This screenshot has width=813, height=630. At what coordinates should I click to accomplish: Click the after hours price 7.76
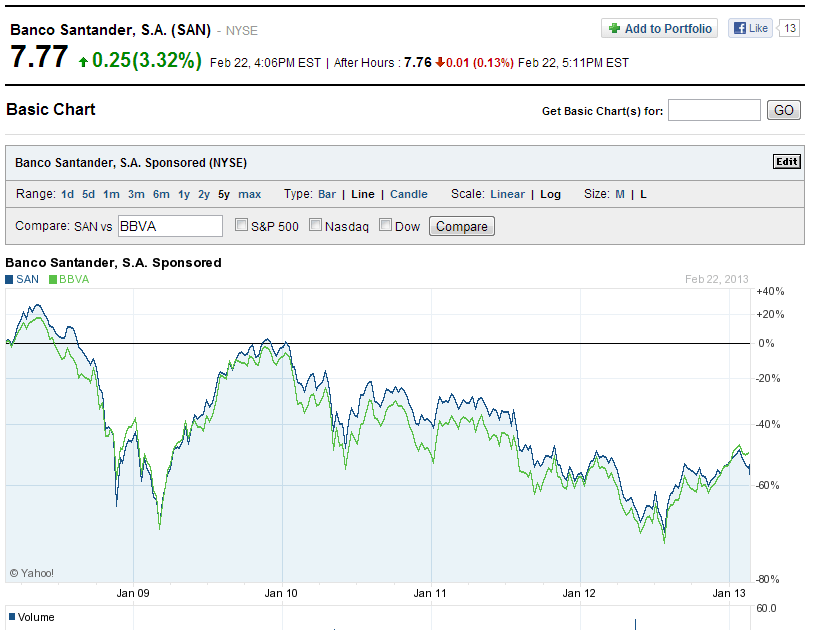418,63
